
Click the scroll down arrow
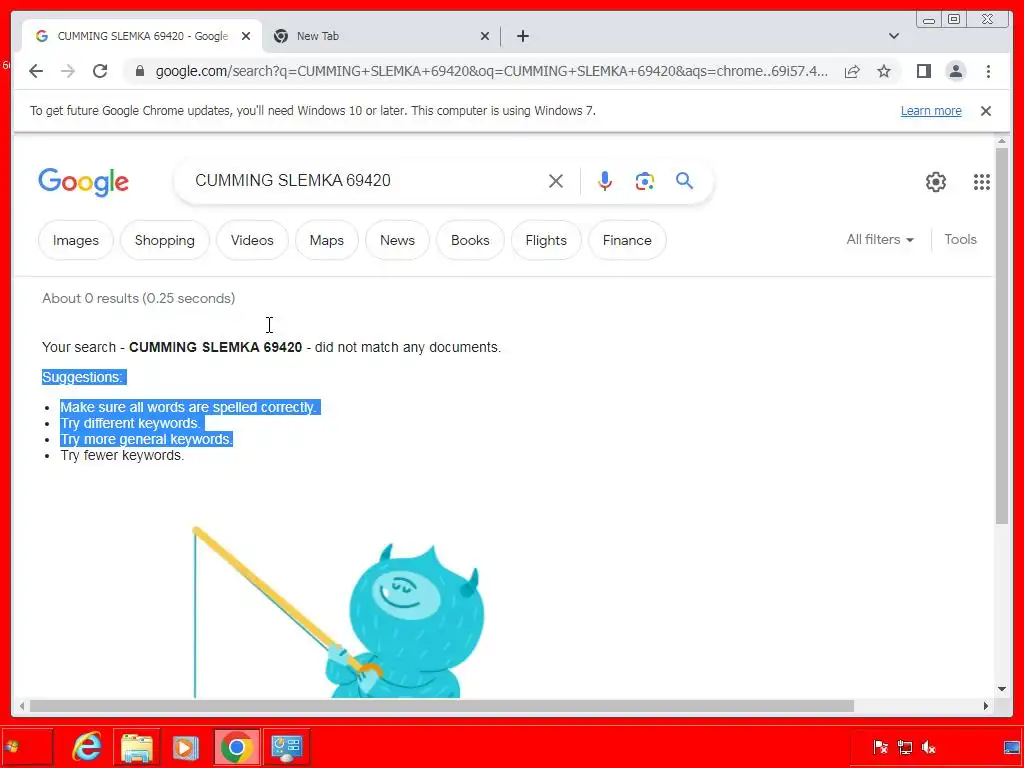(x=1002, y=689)
